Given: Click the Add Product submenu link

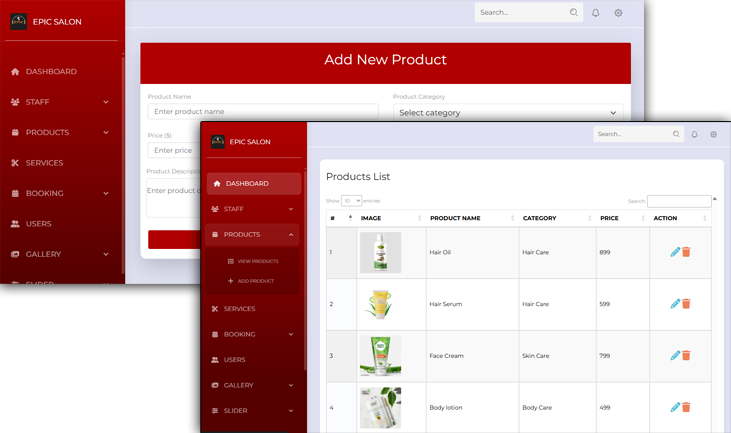Looking at the screenshot, I should point(255,281).
